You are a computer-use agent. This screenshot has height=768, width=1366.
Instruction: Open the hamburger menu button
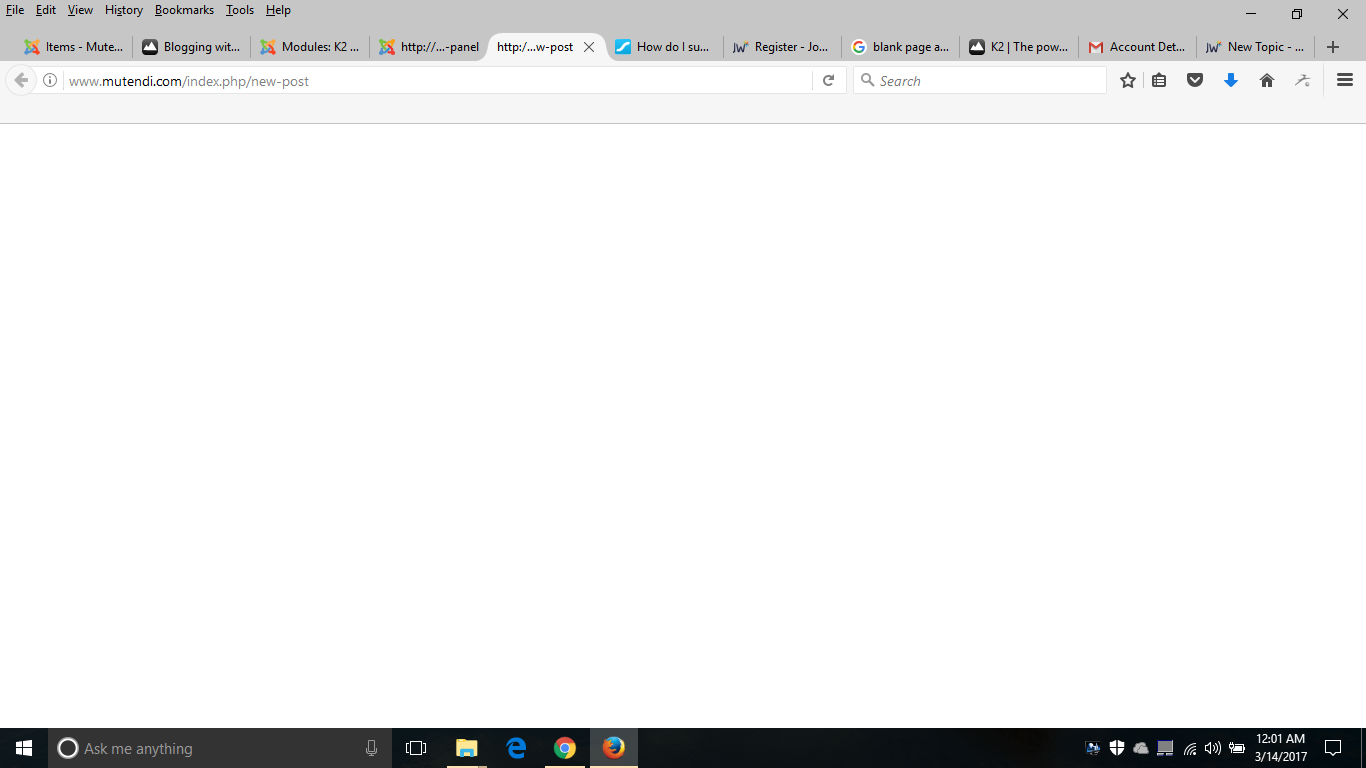click(1345, 81)
